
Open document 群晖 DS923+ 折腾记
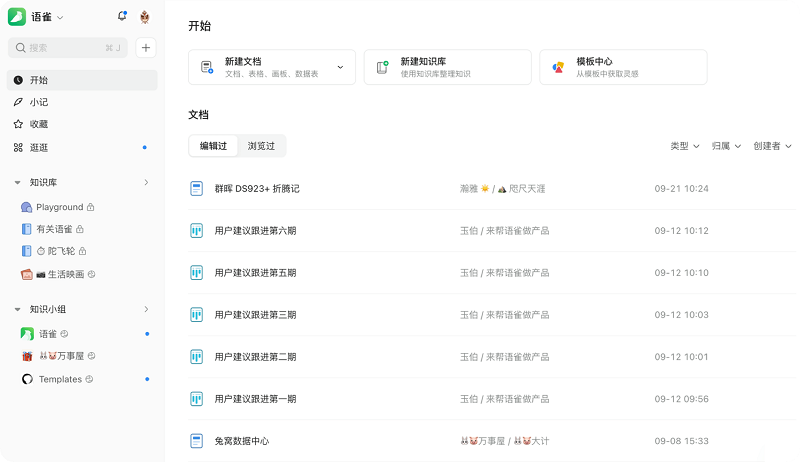coord(257,188)
